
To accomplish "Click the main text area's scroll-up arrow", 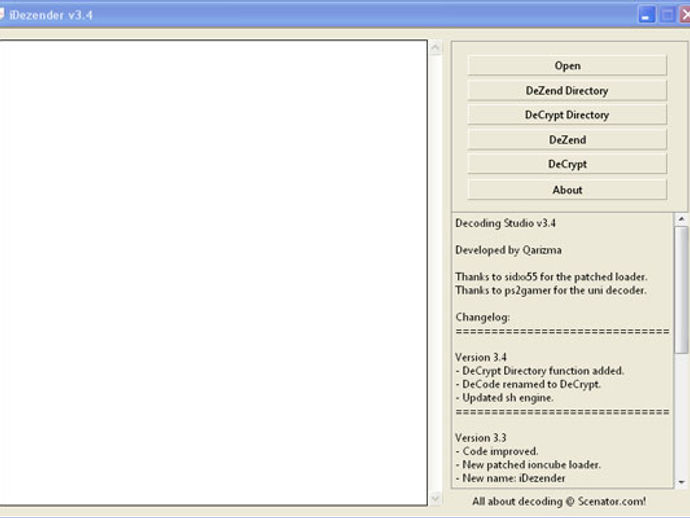I will (x=435, y=48).
